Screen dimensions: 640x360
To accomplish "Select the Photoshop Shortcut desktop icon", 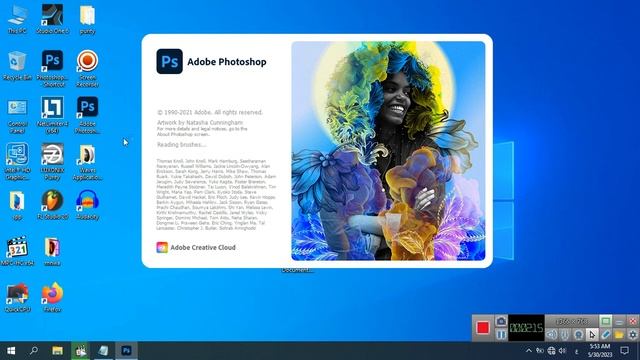I will (x=52, y=69).
